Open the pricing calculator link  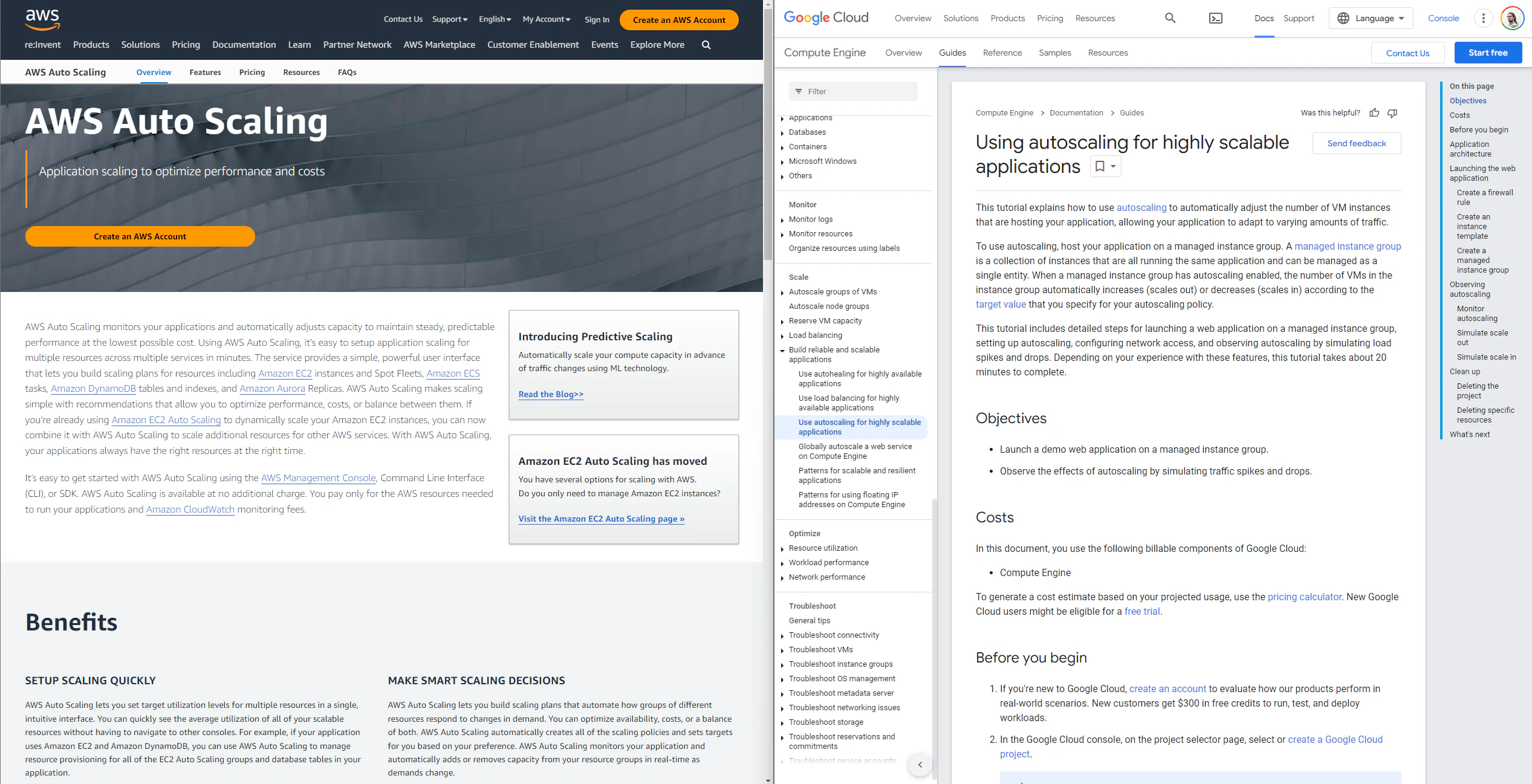(1305, 597)
